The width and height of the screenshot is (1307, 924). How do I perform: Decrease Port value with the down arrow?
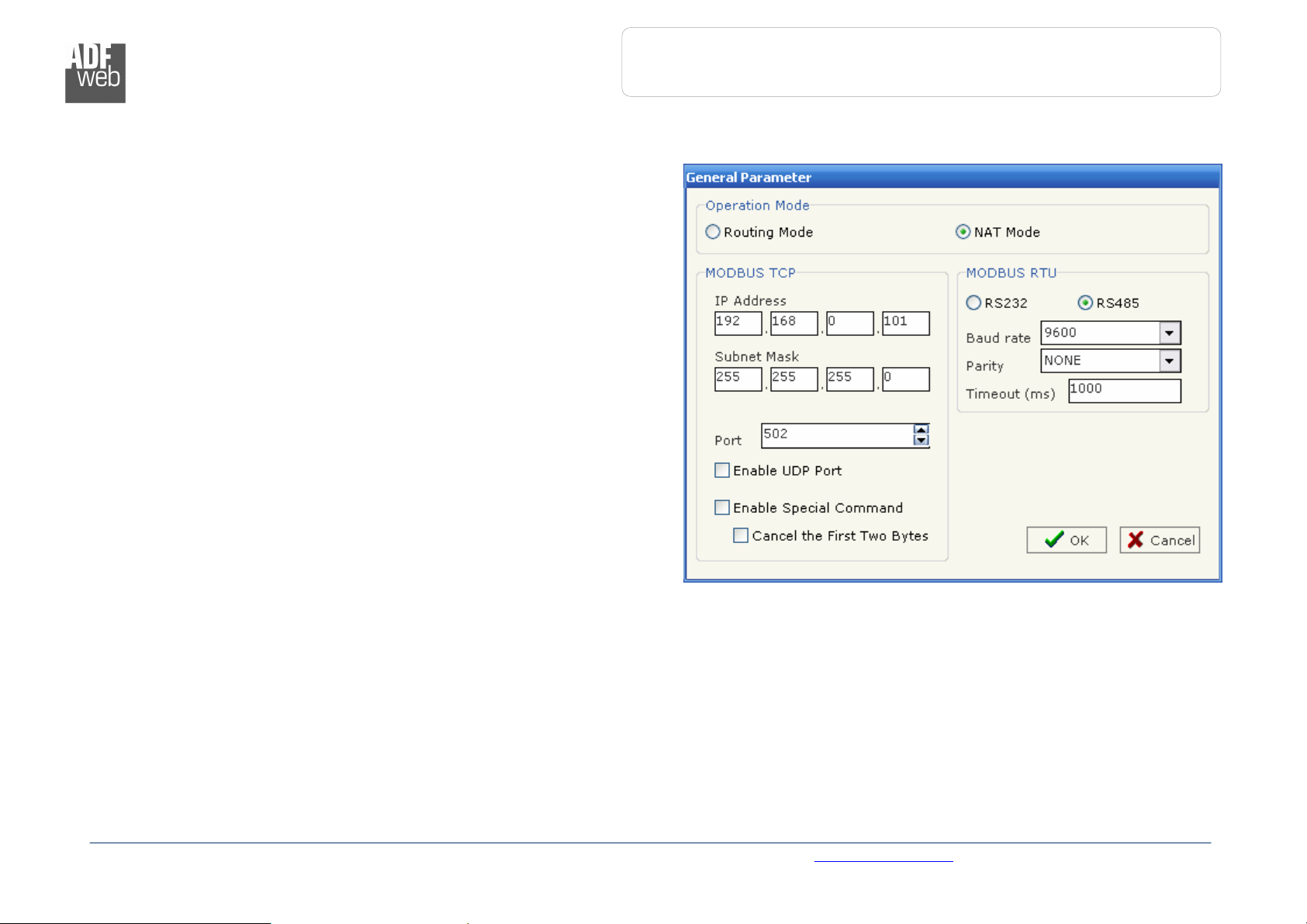coord(921,441)
